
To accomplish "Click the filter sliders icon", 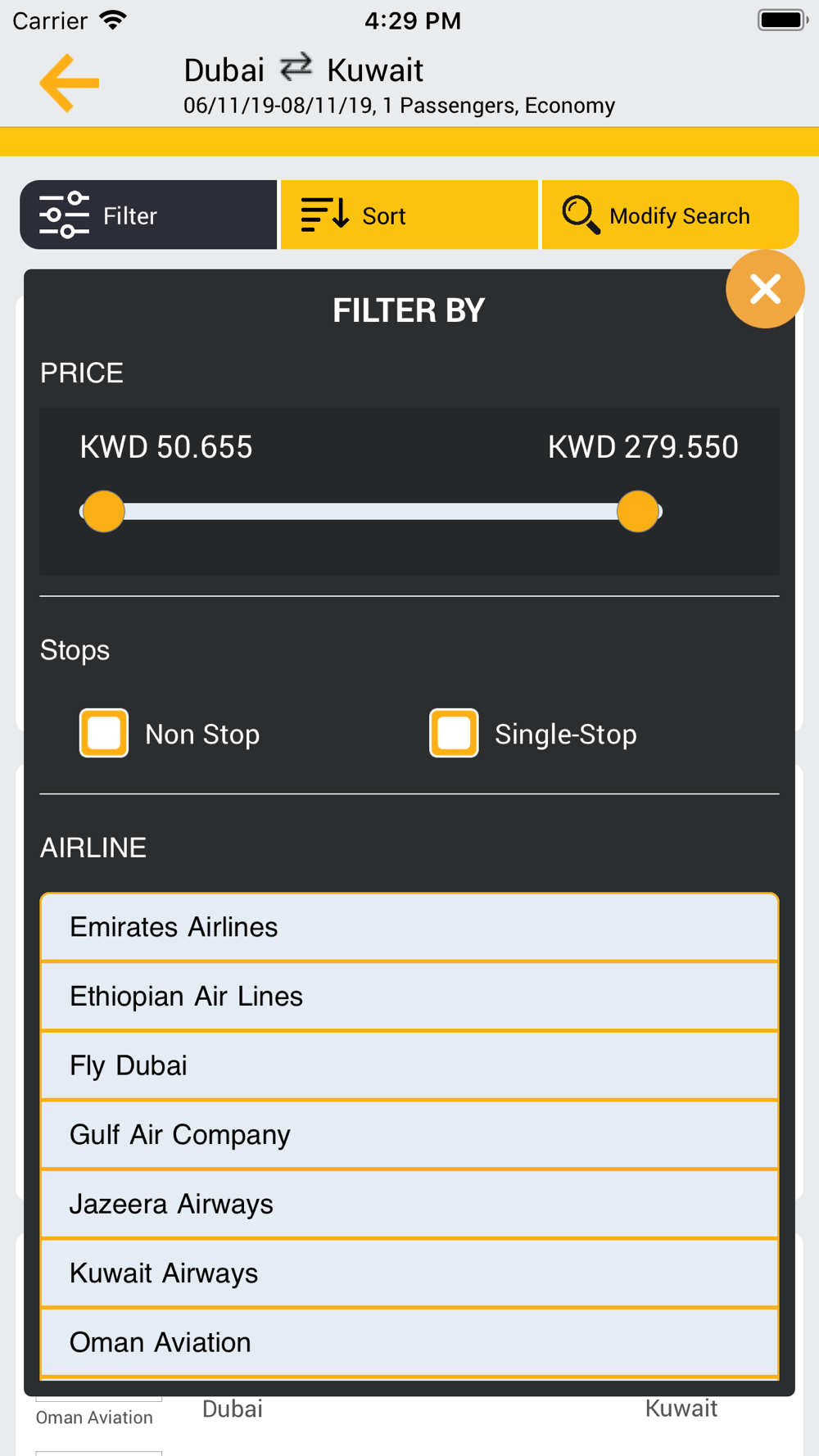I will tap(64, 215).
